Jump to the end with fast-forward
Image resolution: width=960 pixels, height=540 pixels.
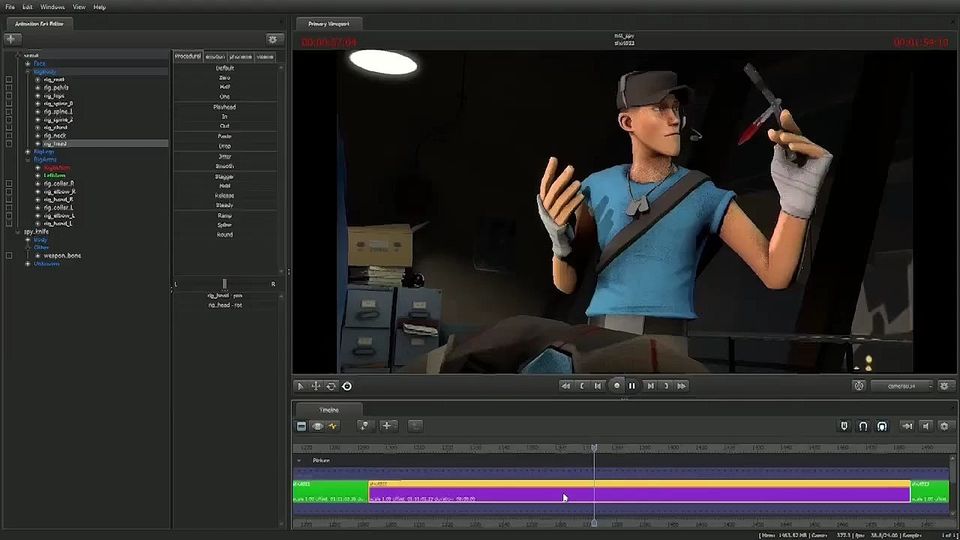(681, 386)
